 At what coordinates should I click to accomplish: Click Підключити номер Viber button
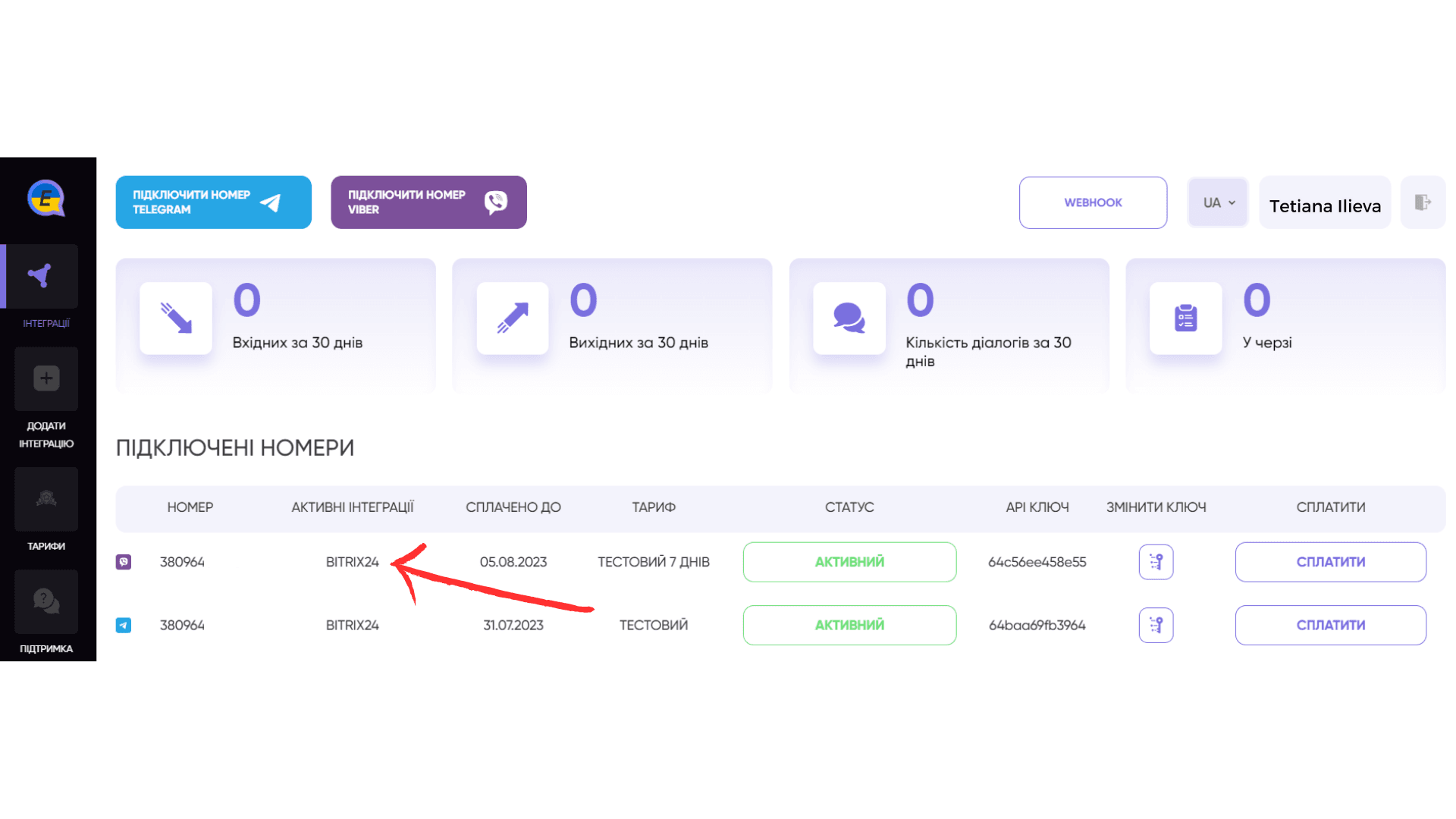click(x=429, y=202)
